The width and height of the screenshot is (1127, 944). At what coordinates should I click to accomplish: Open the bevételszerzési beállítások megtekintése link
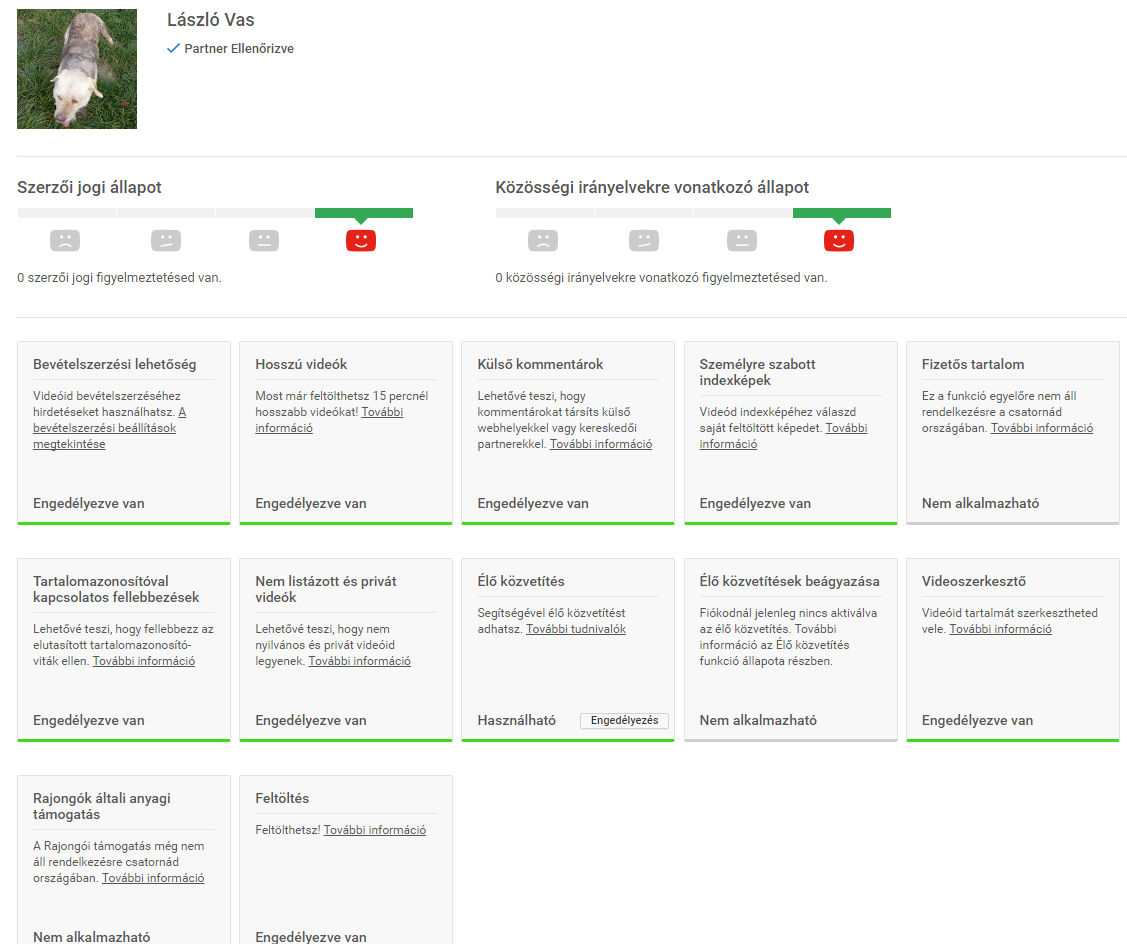104,428
